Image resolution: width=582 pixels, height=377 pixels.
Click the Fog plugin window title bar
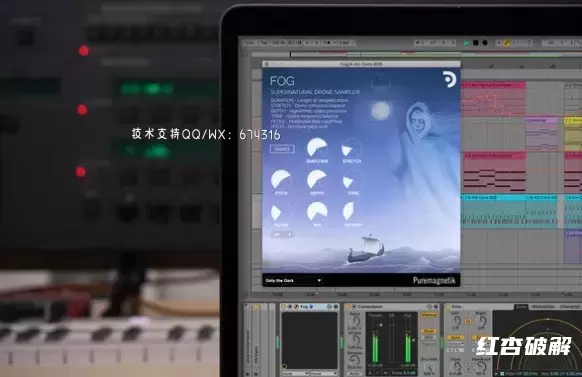[361, 64]
